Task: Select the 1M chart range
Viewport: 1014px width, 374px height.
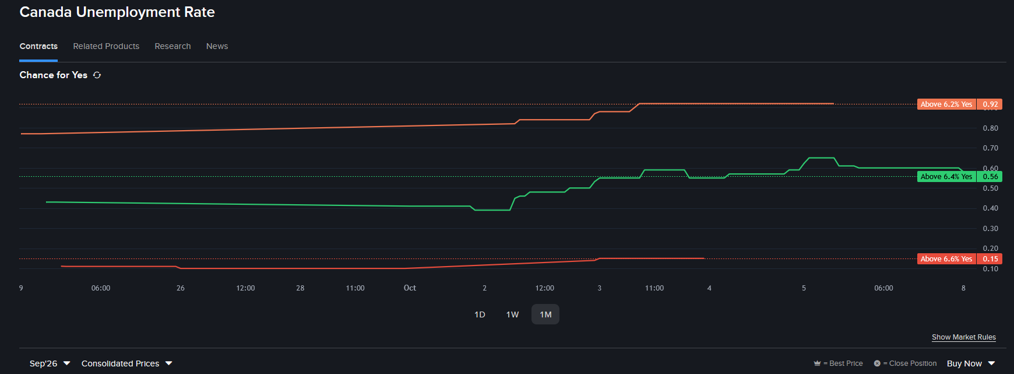Action: click(545, 314)
